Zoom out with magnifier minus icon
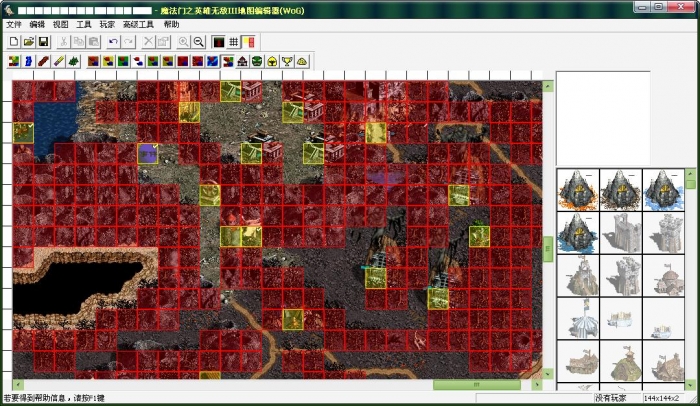 tap(198, 42)
